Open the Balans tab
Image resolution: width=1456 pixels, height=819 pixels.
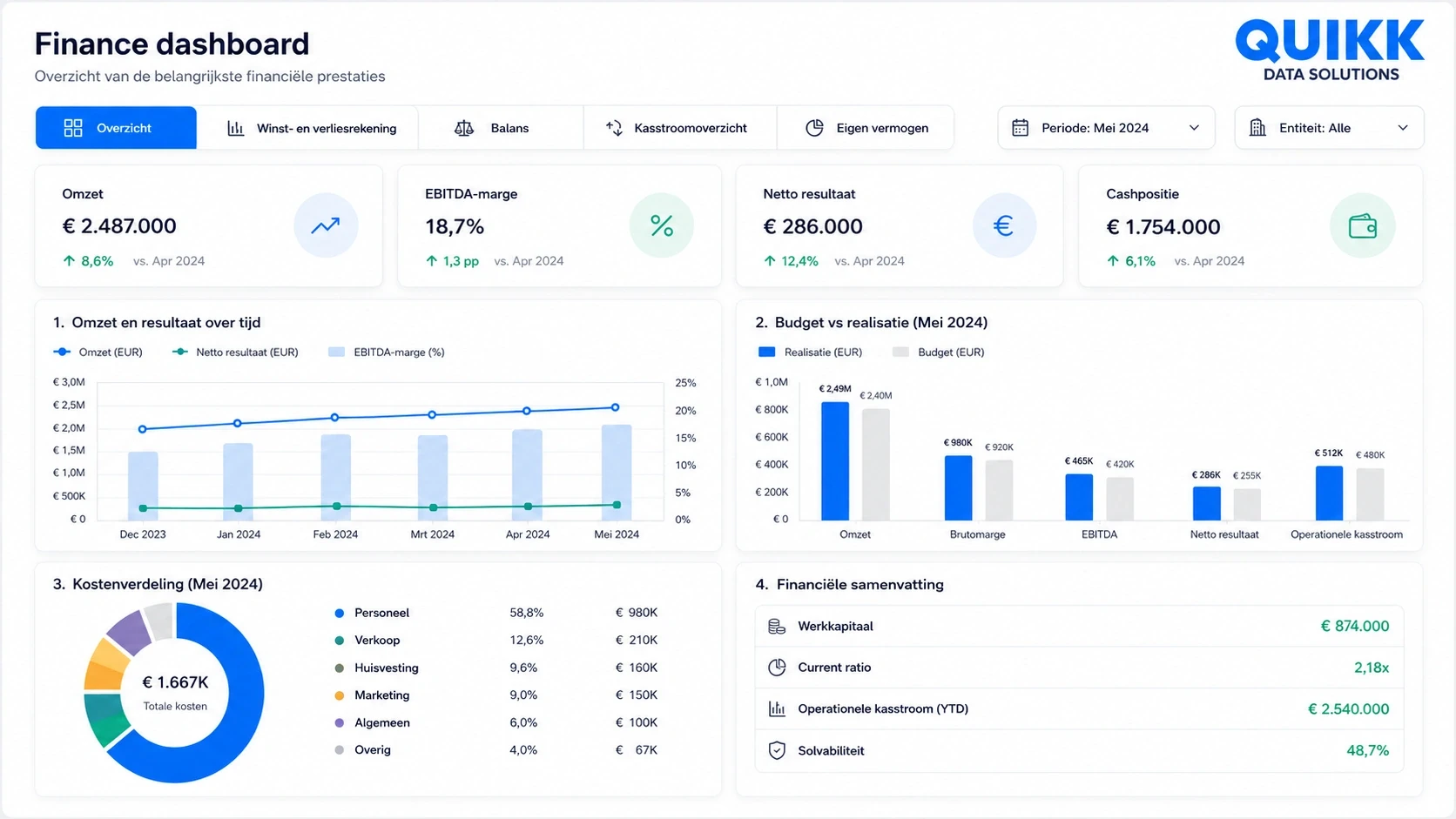(501, 128)
